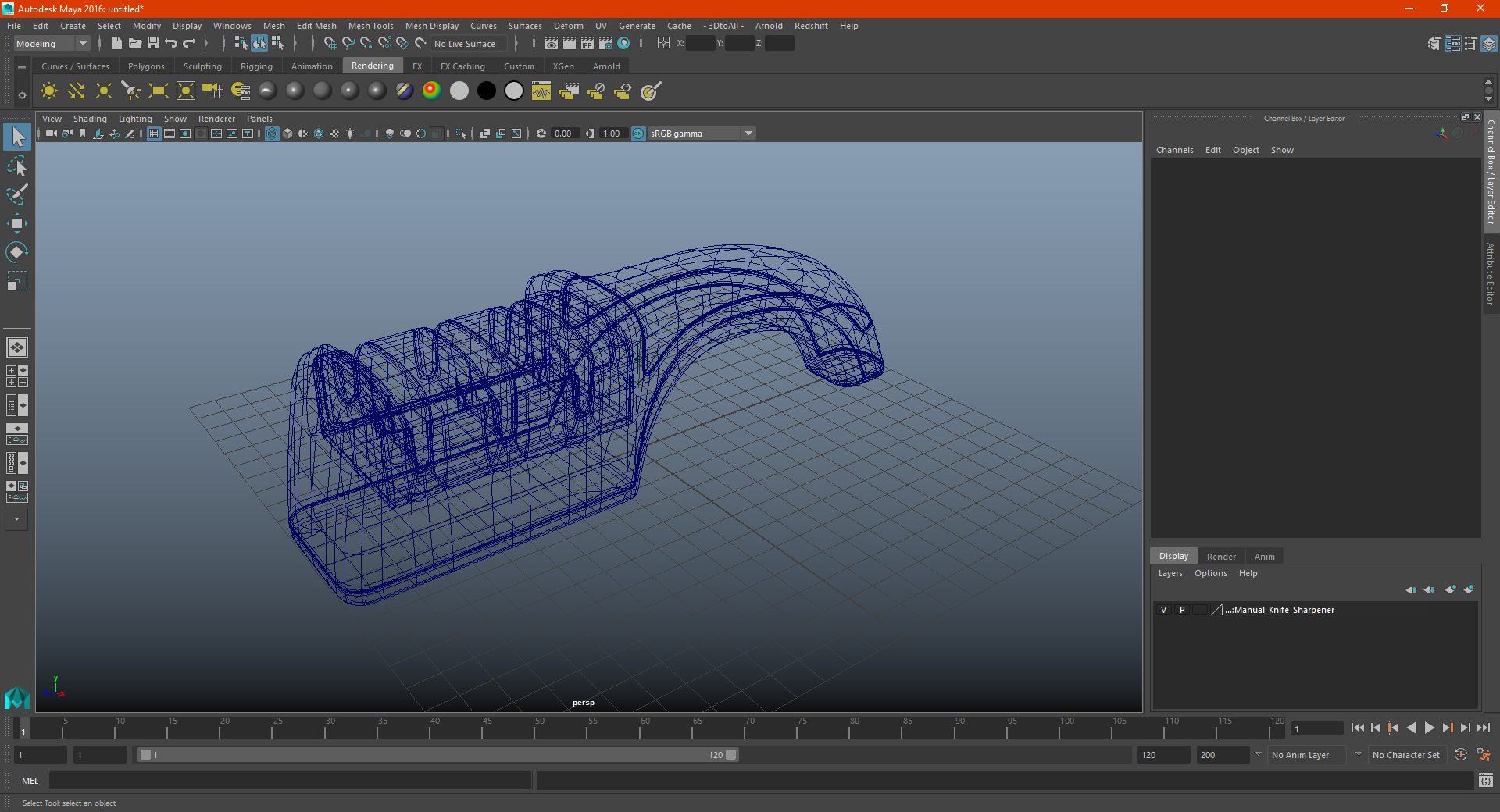Choose the Move tool in toolbox
This screenshot has width=1500, height=812.
click(17, 223)
